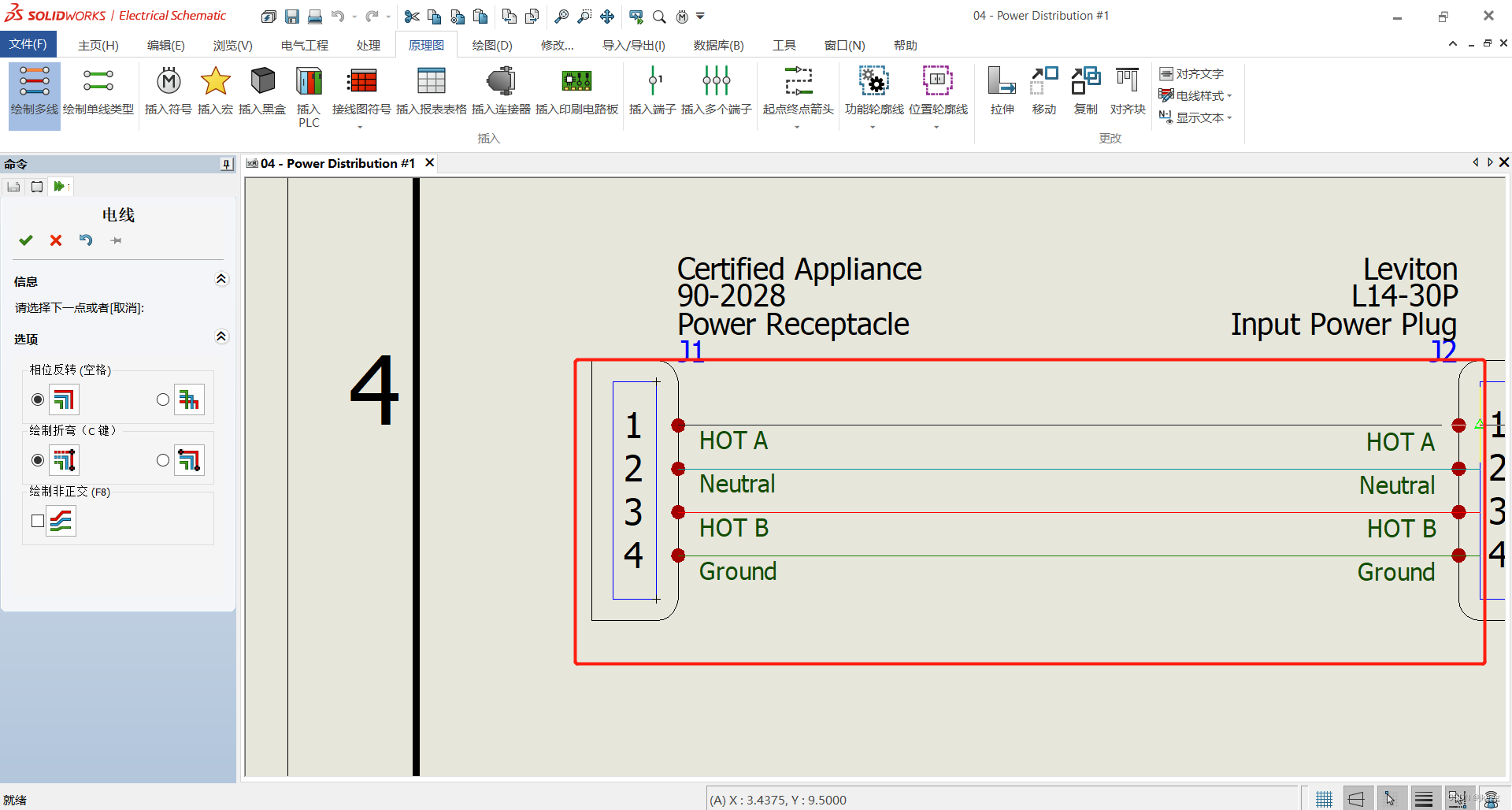Select the Stretch tool (拉伸)
The height and width of the screenshot is (810, 1512).
[x=1002, y=91]
